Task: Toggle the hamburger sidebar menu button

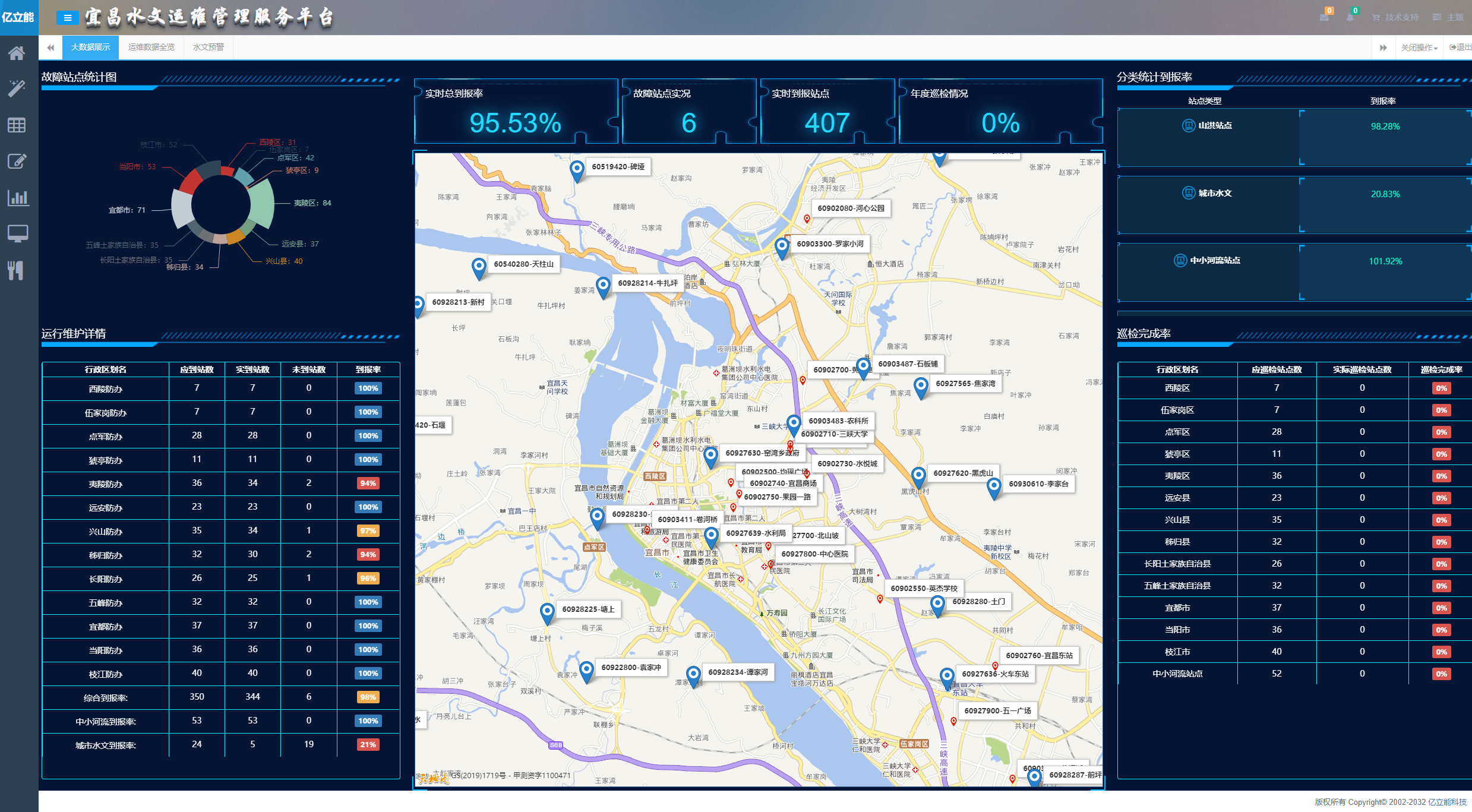Action: (x=68, y=18)
